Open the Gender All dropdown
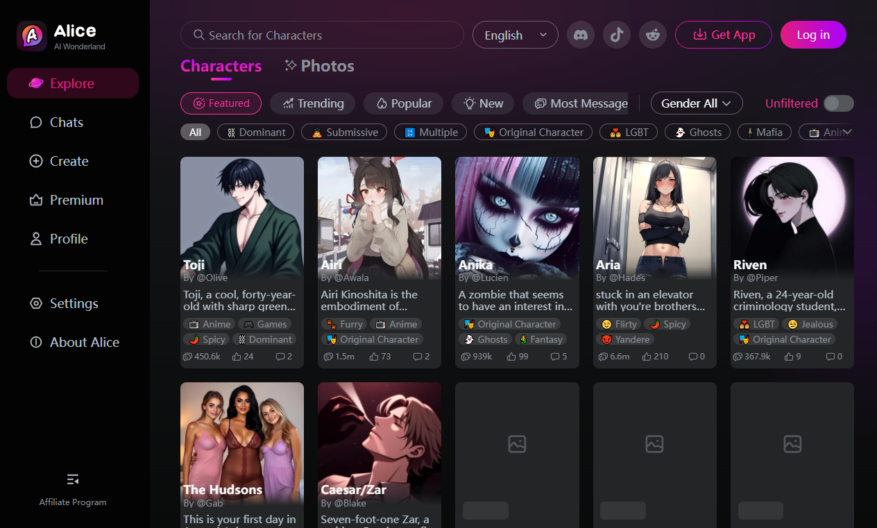Viewport: 877px width, 528px height. (696, 103)
